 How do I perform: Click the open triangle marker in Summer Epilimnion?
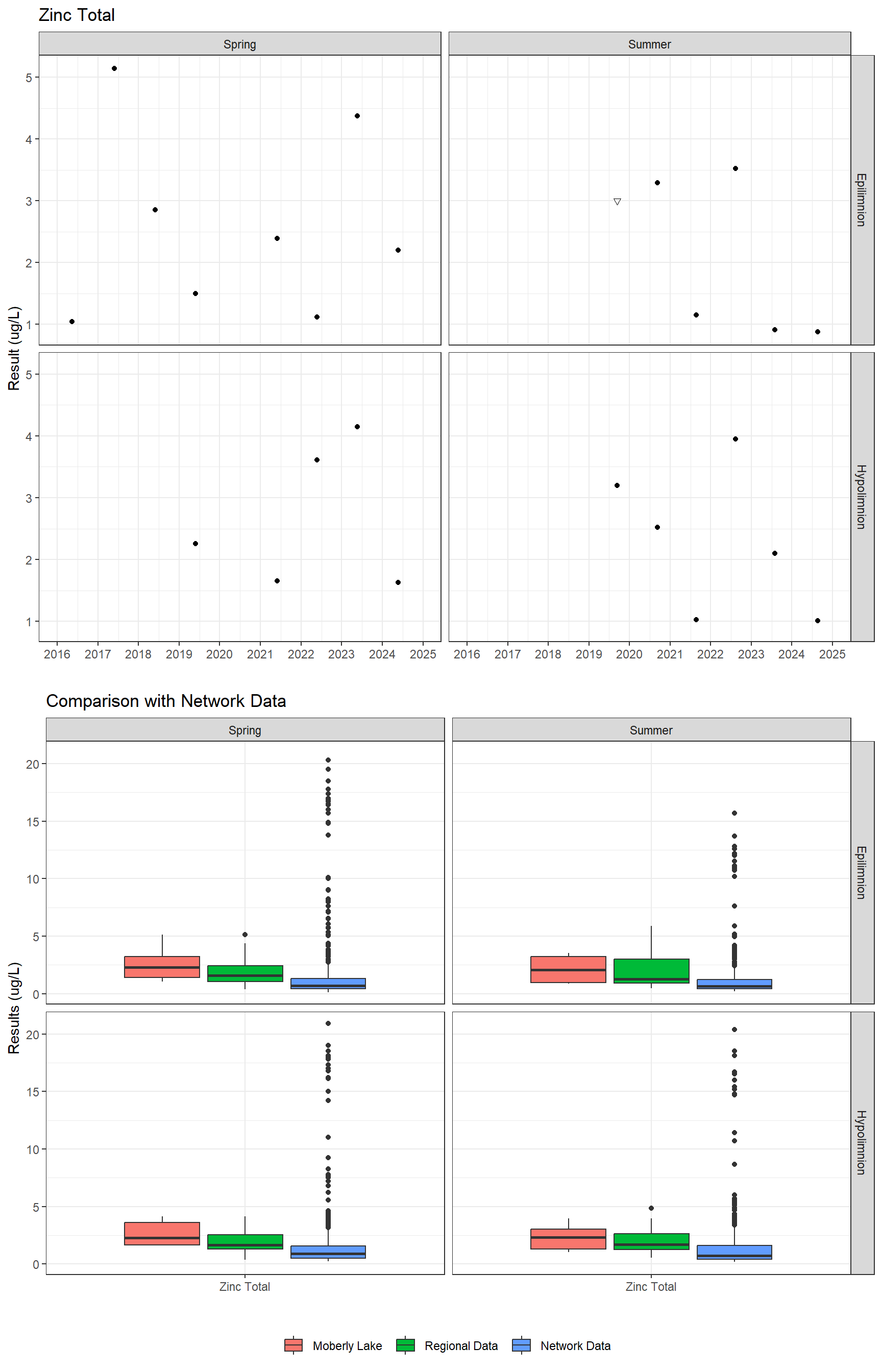[617, 202]
